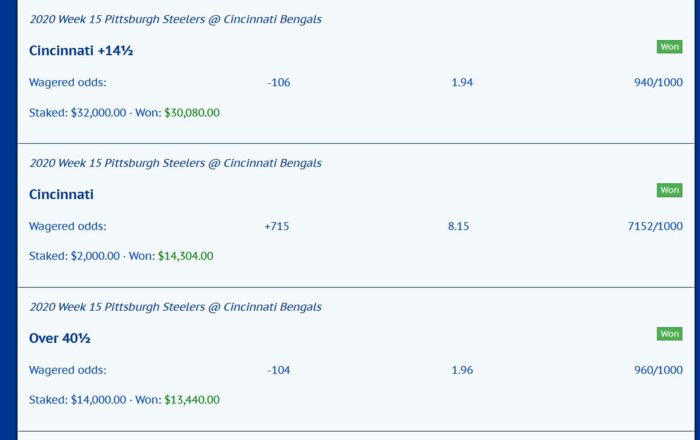Image resolution: width=700 pixels, height=440 pixels.
Task: Click the $13,440.00 winnings amount
Action: click(192, 400)
